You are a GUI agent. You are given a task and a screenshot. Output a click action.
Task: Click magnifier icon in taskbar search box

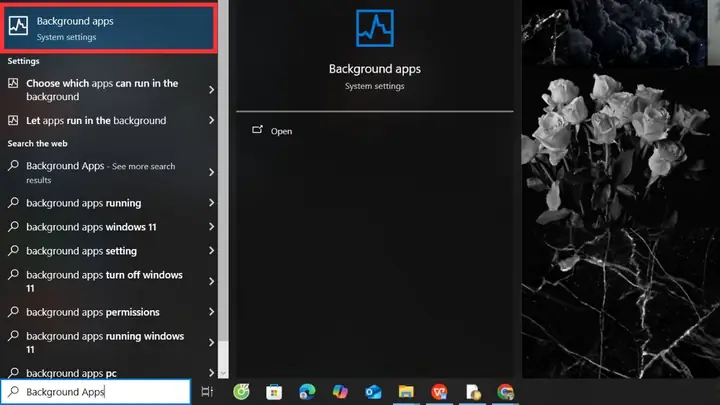point(14,391)
